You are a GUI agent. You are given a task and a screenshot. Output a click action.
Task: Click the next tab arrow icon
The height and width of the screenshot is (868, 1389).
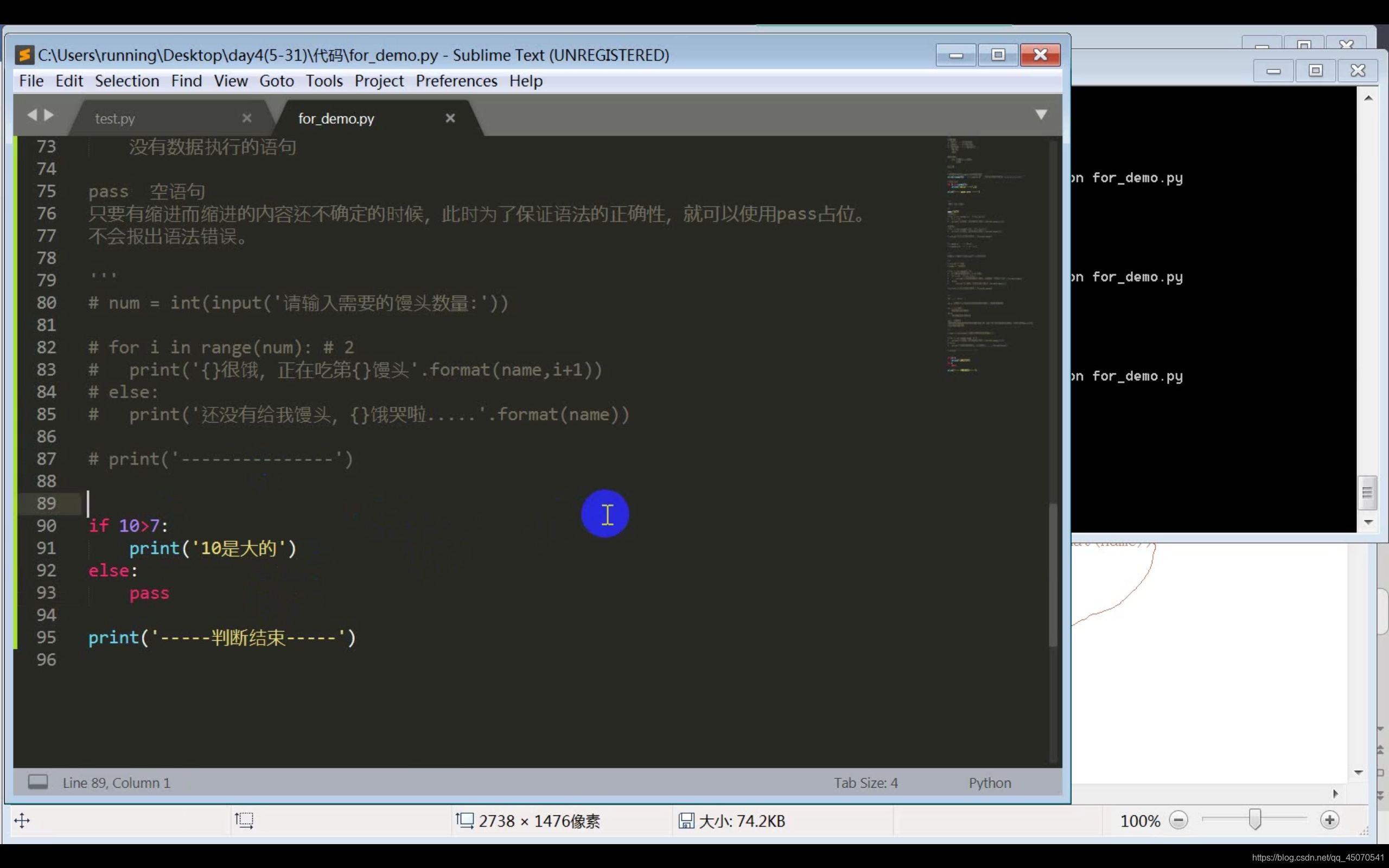click(x=50, y=115)
